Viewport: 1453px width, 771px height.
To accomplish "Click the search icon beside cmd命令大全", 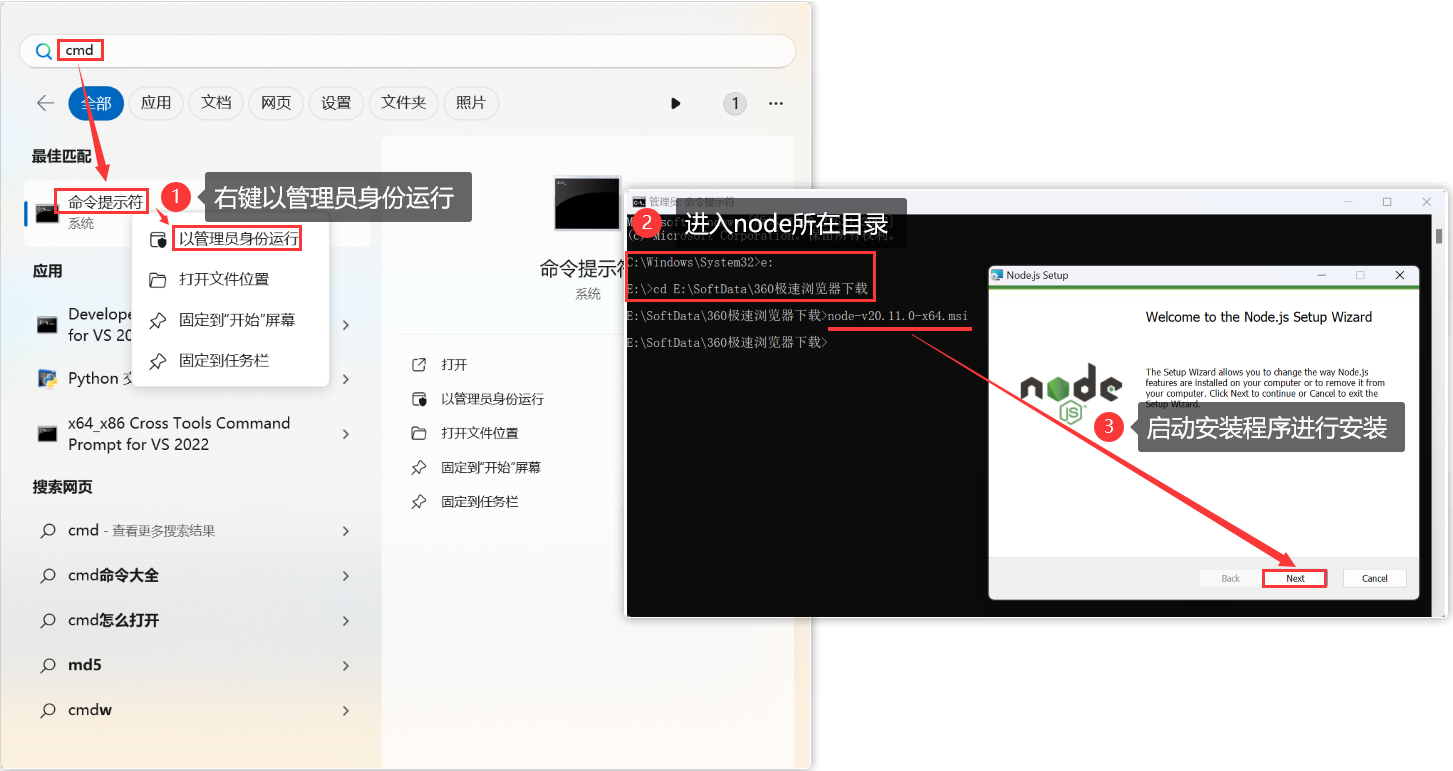I will (x=48, y=576).
